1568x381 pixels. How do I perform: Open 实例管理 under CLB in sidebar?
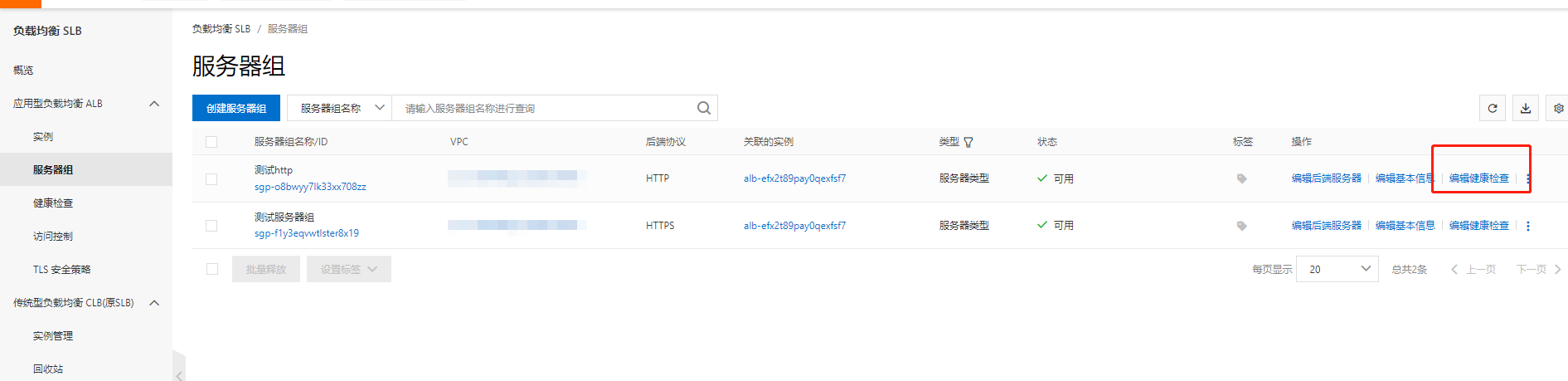tap(53, 336)
